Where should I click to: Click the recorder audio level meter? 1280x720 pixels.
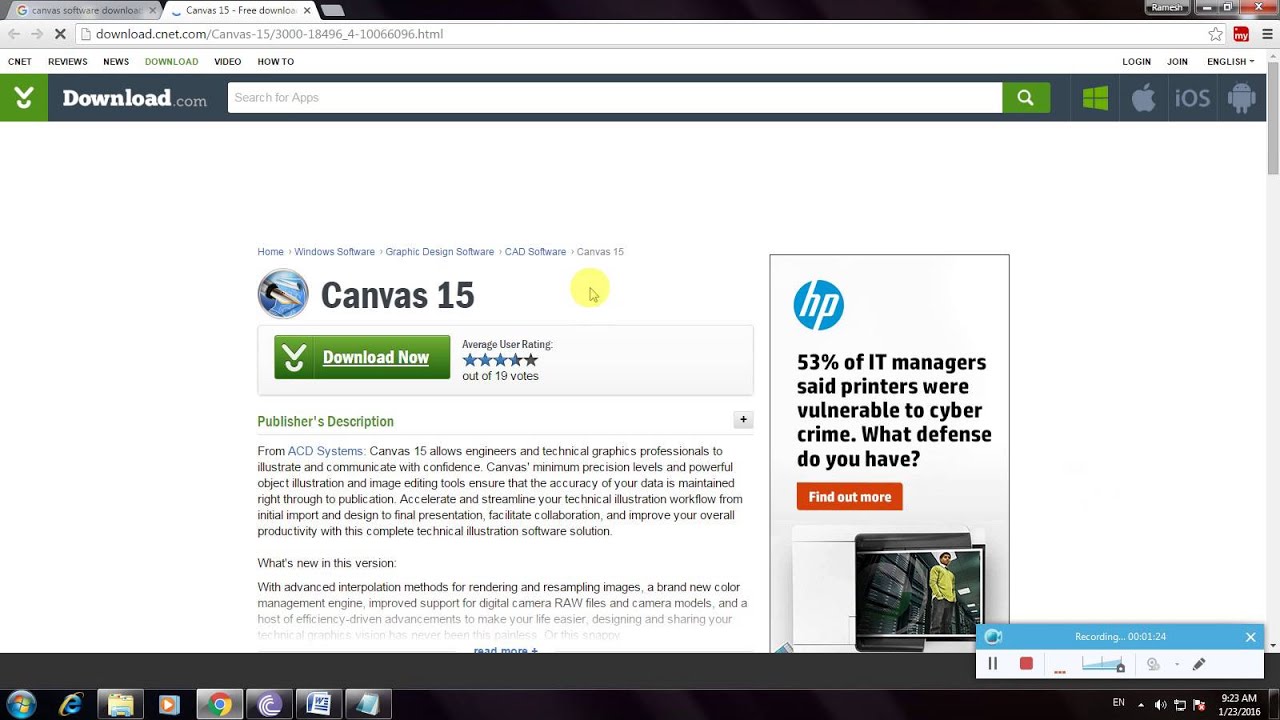click(1104, 664)
